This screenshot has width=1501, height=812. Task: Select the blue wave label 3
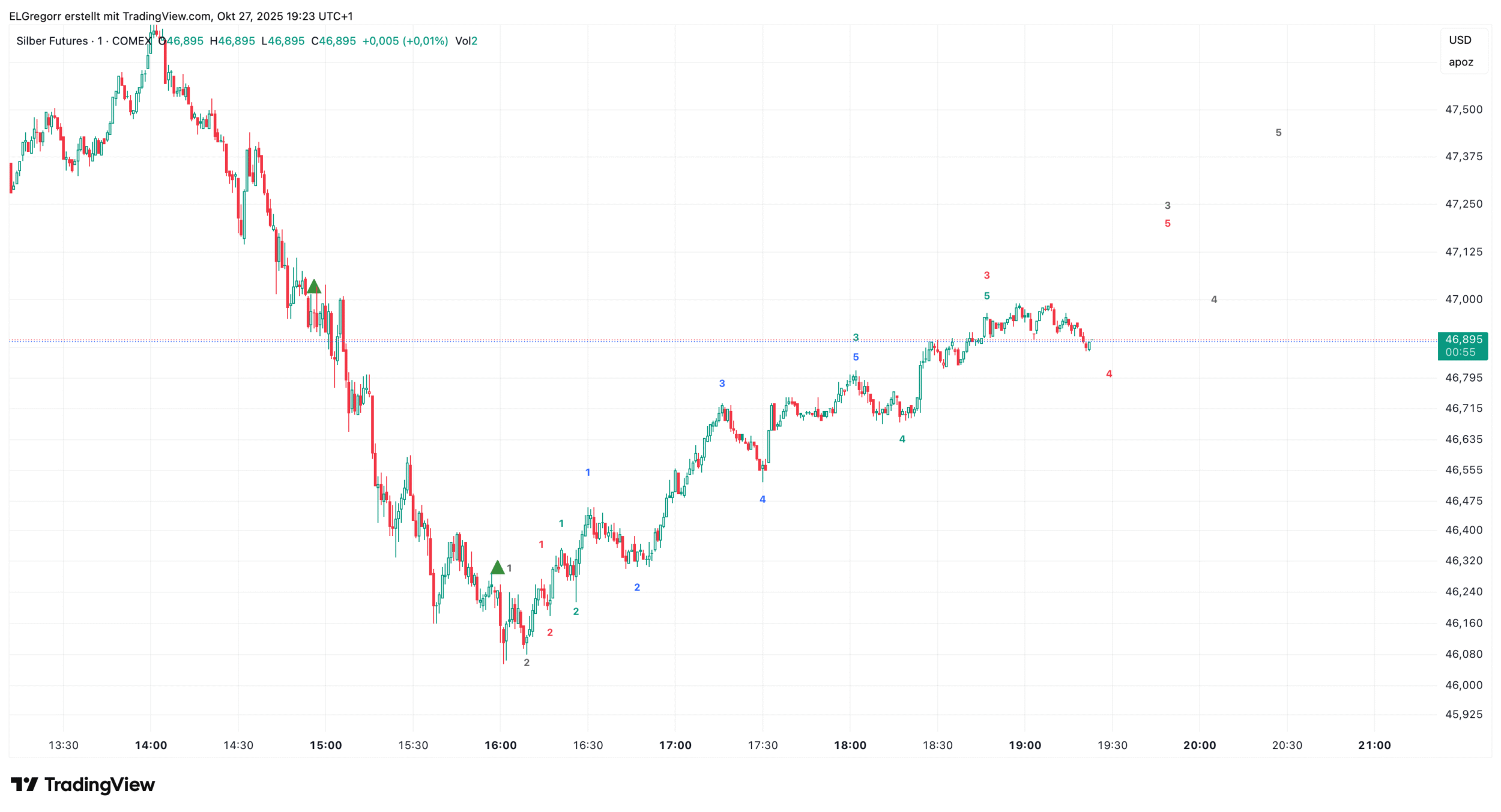point(722,383)
